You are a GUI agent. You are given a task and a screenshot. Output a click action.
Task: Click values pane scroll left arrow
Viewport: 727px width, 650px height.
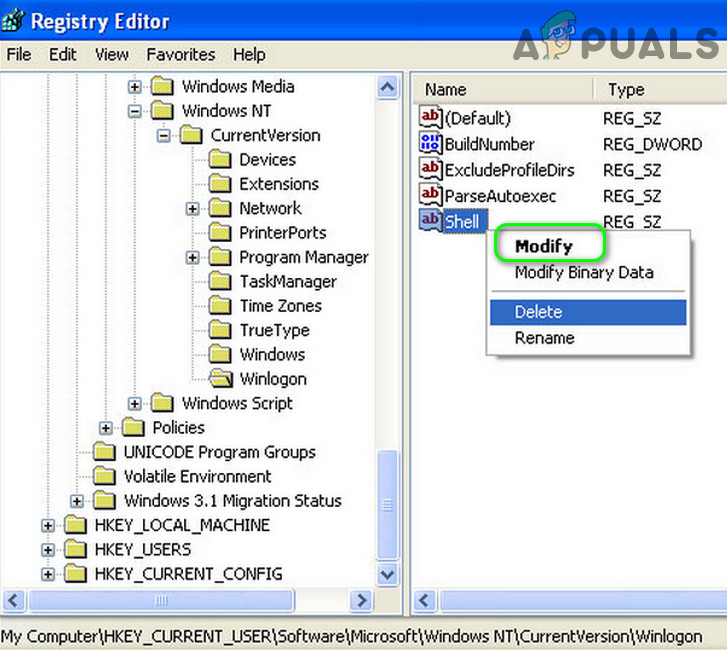[424, 600]
